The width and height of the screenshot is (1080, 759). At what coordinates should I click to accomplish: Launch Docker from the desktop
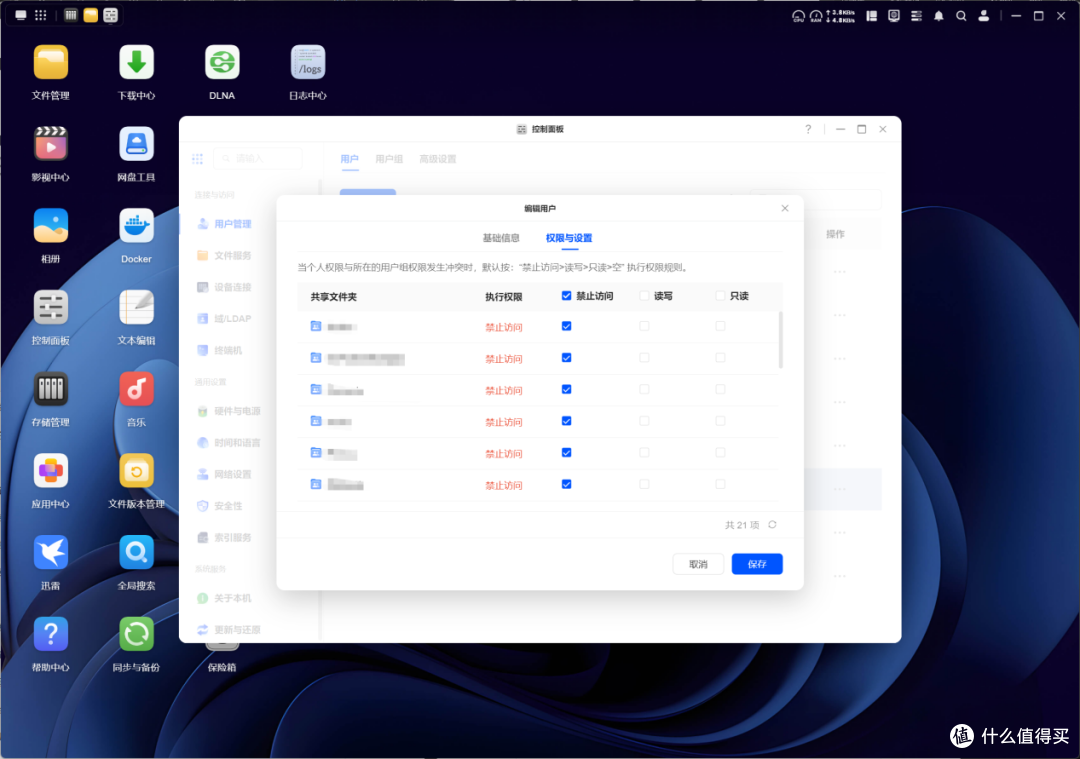[136, 226]
